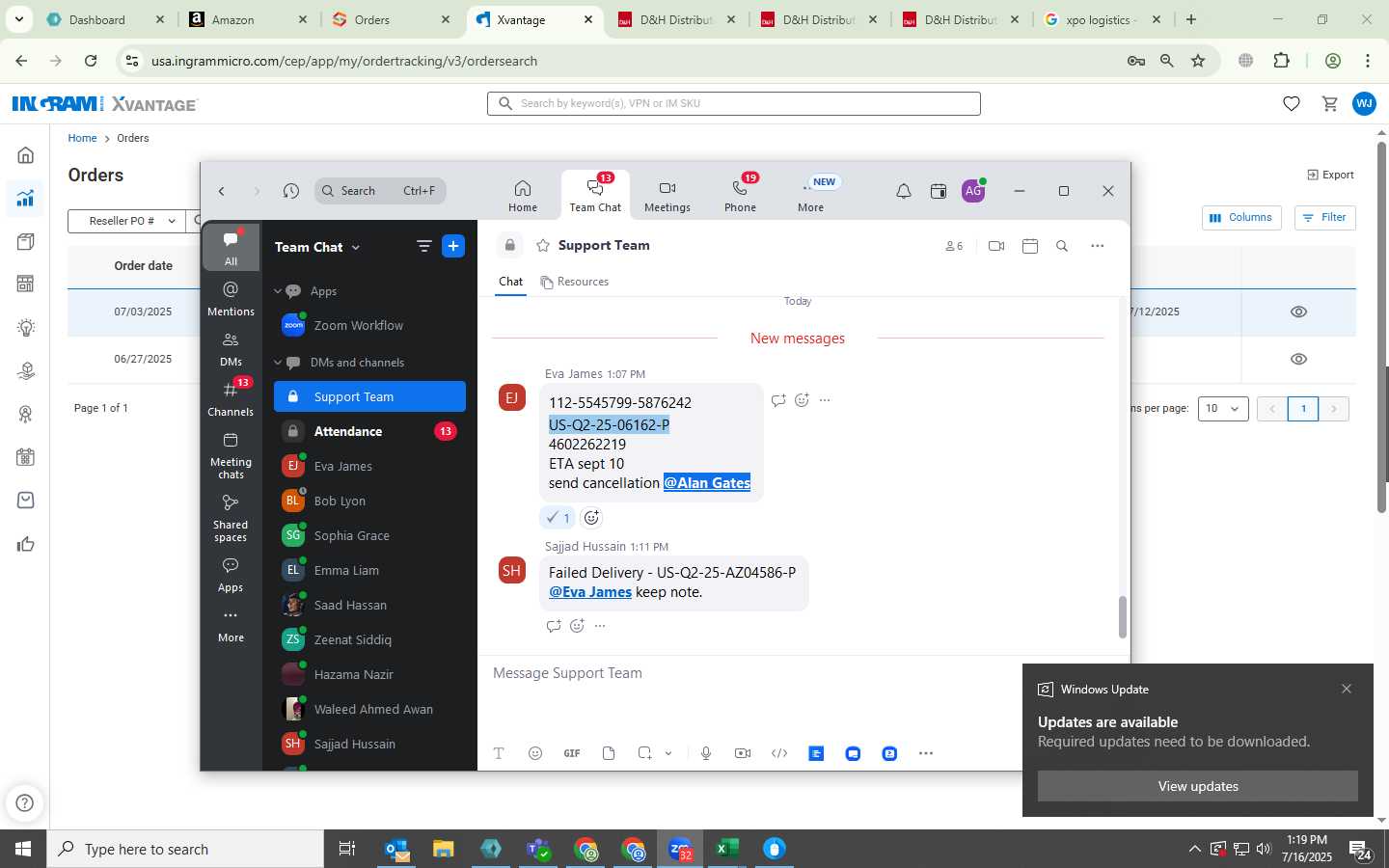
Task: Open the text formatting icon in composer
Action: point(499,753)
